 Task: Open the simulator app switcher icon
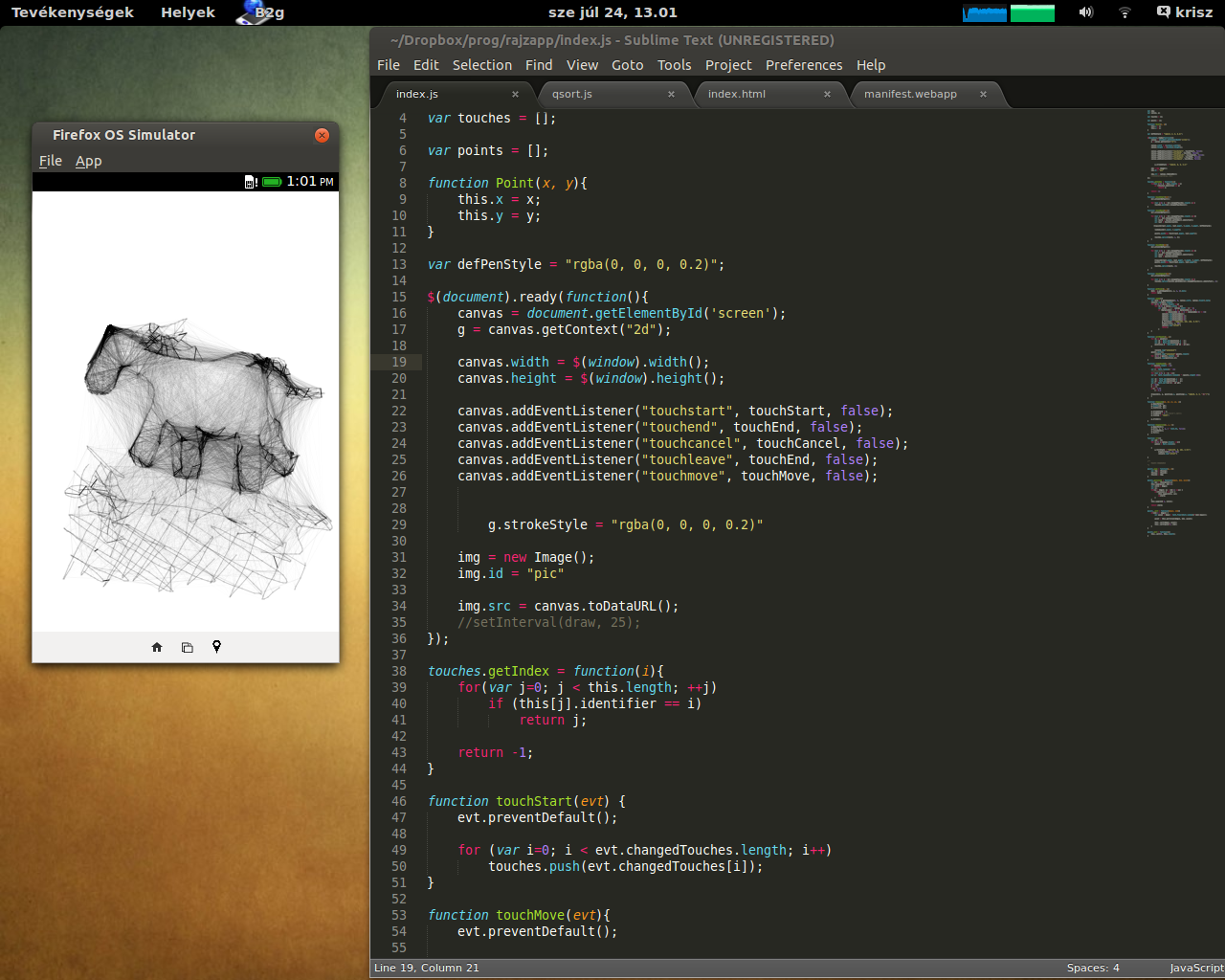(187, 647)
